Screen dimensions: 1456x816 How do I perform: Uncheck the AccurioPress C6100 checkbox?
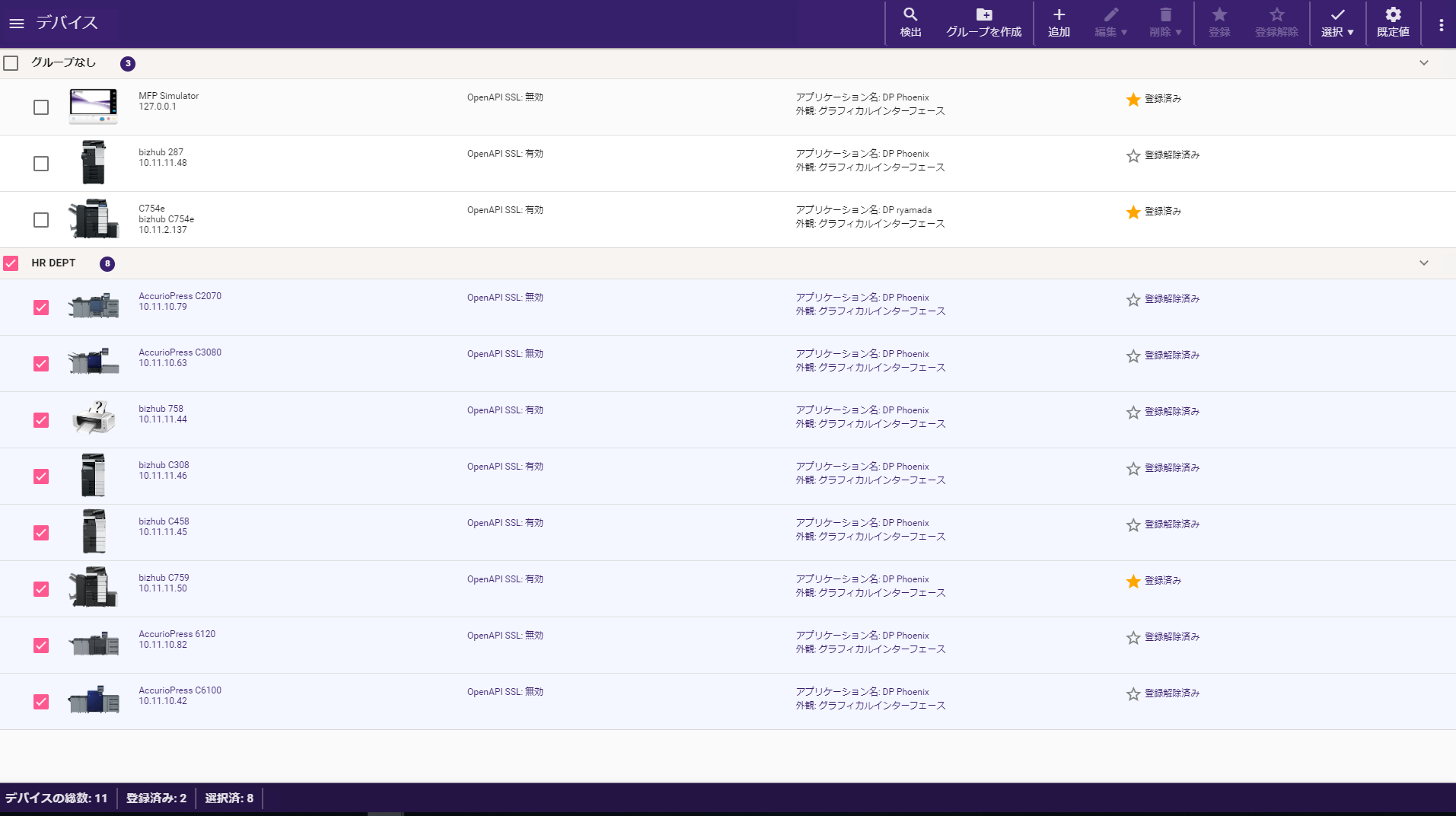click(x=41, y=702)
